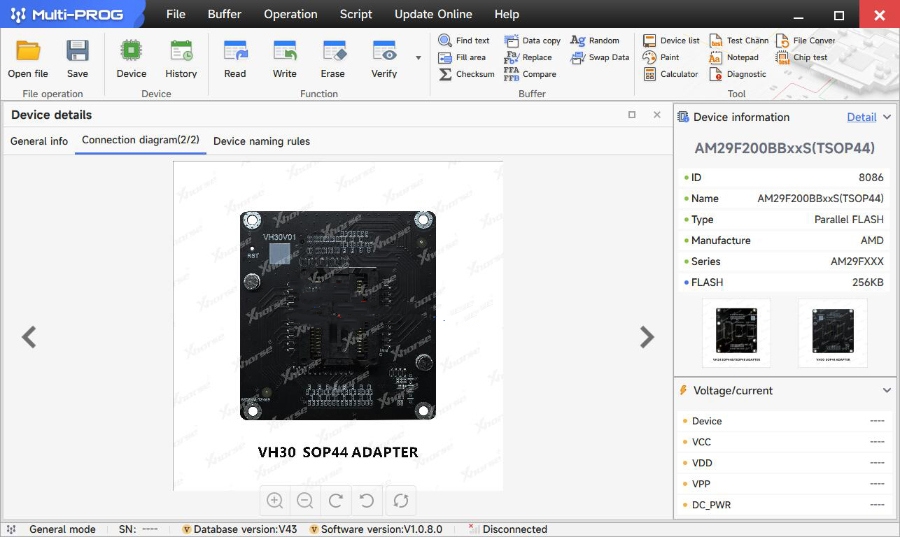Open Find text in buffer
This screenshot has height=537, width=900.
[464, 40]
